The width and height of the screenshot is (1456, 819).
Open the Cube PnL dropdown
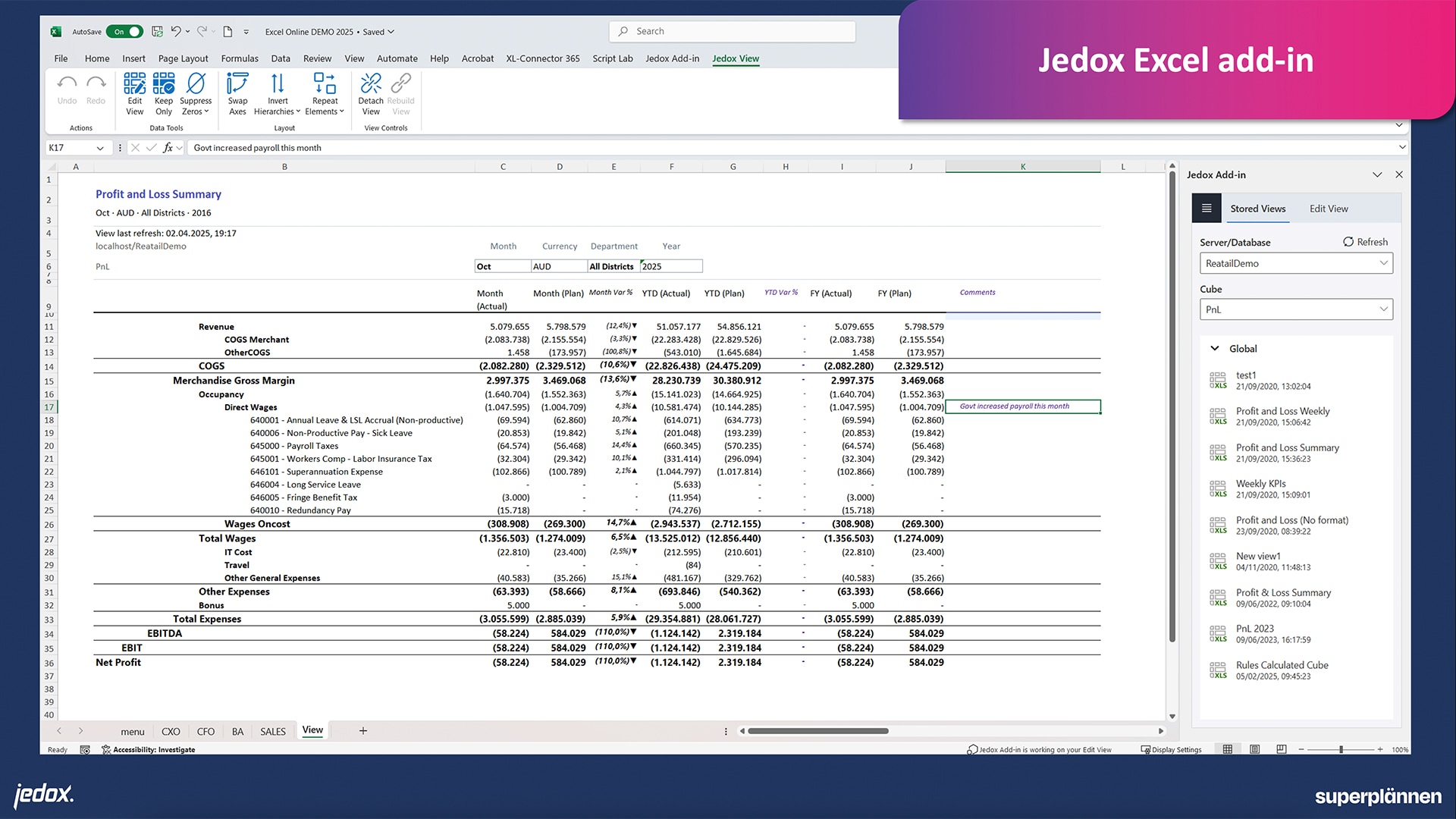point(1296,309)
